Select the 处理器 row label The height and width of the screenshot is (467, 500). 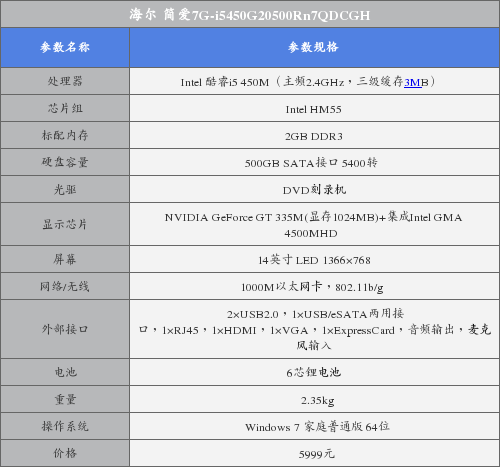click(65, 81)
